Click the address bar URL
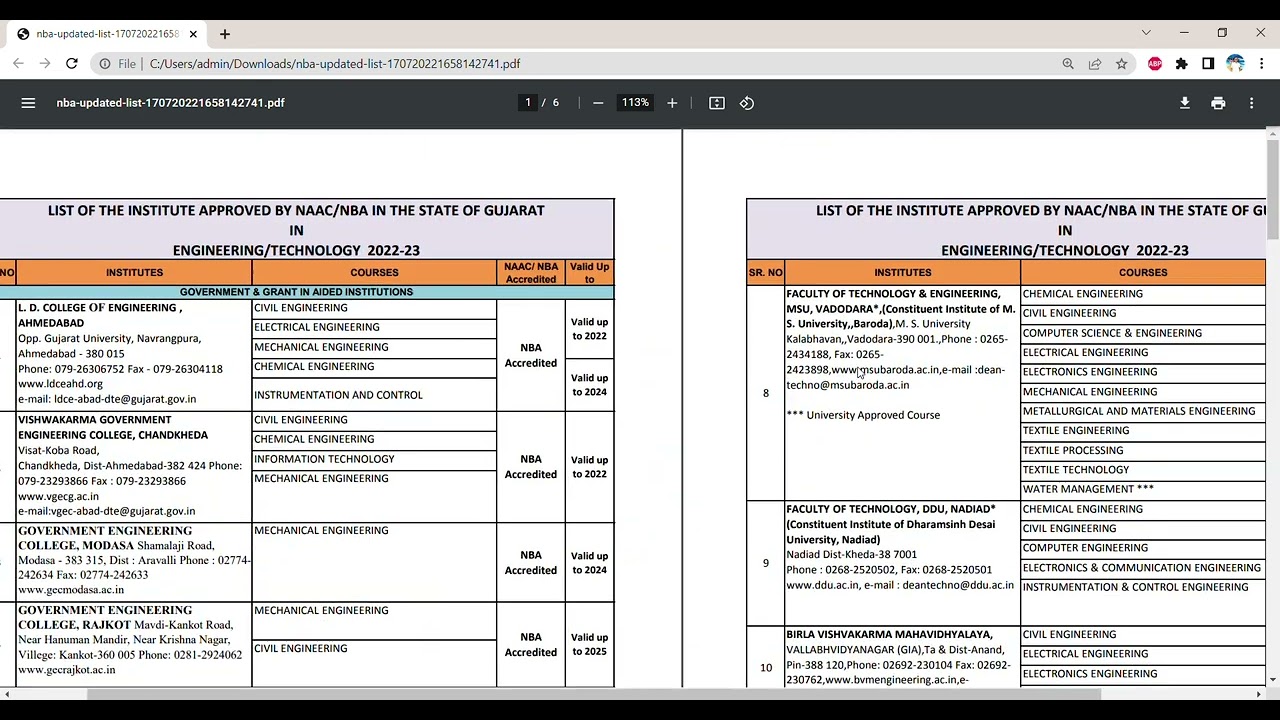 (x=335, y=64)
